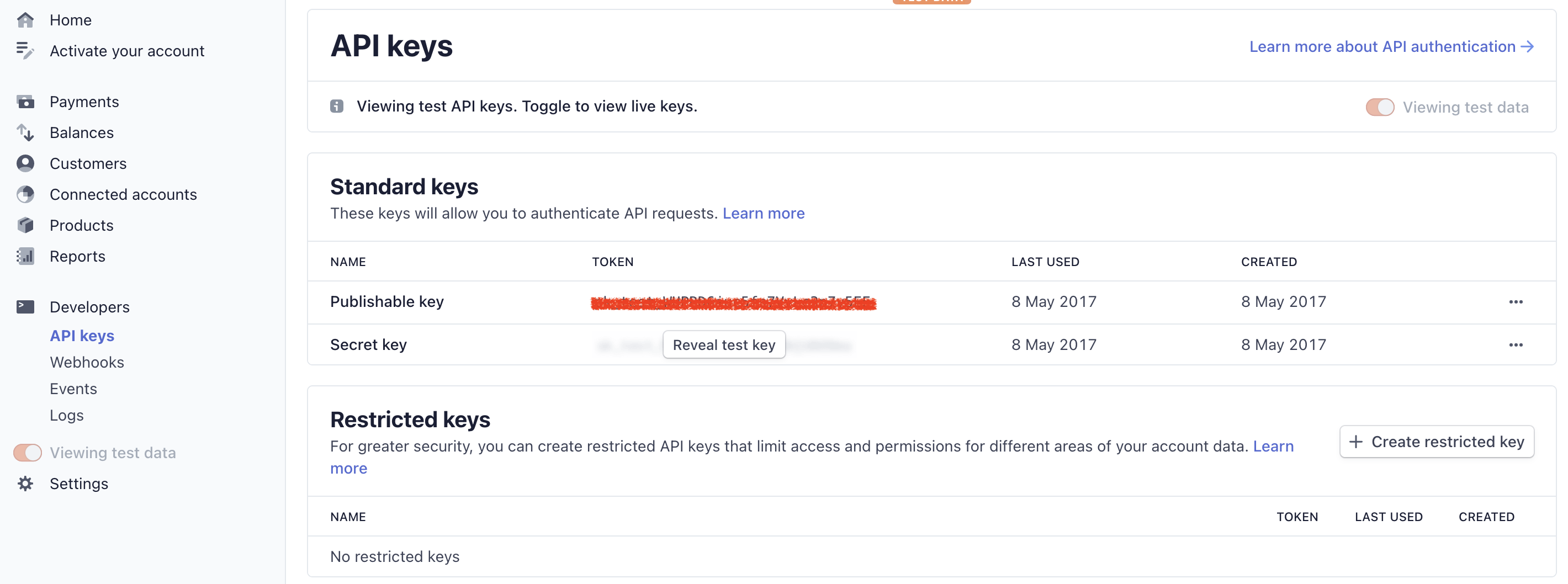This screenshot has width=1568, height=584.
Task: Click Publishable key last used date
Action: point(1053,302)
